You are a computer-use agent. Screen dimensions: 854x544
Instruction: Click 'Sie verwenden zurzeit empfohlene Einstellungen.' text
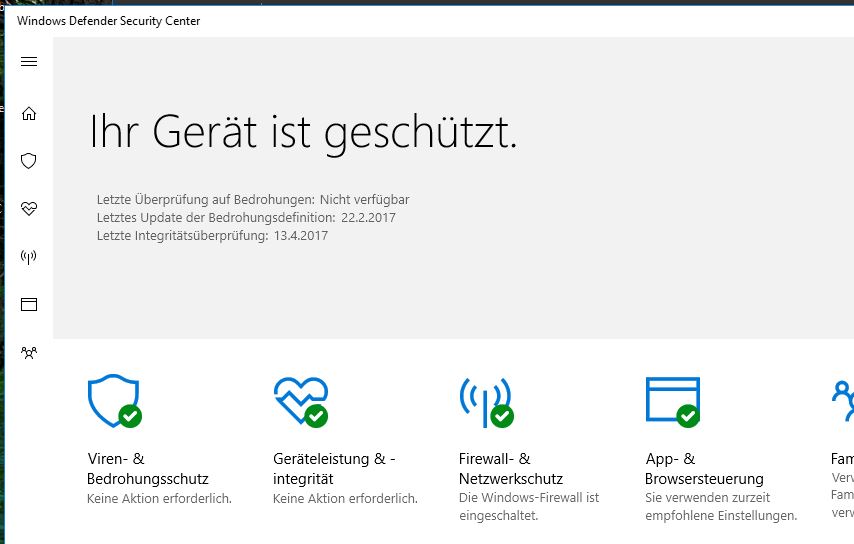click(721, 506)
